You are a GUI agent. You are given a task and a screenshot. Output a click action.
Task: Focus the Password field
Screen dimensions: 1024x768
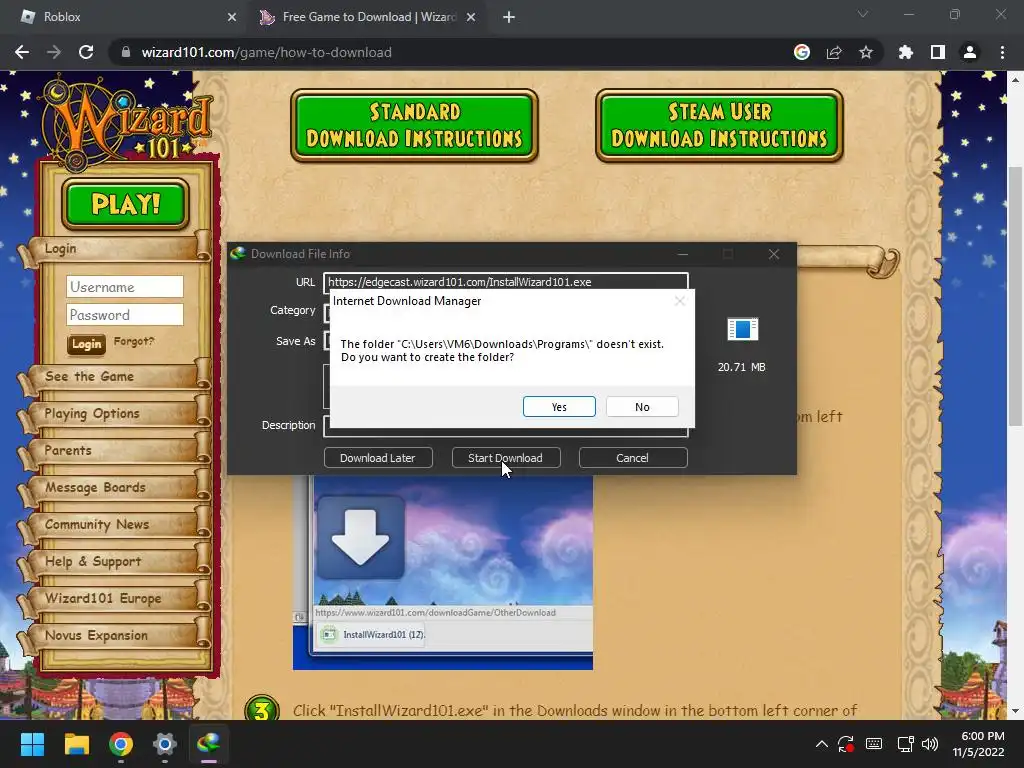[125, 315]
